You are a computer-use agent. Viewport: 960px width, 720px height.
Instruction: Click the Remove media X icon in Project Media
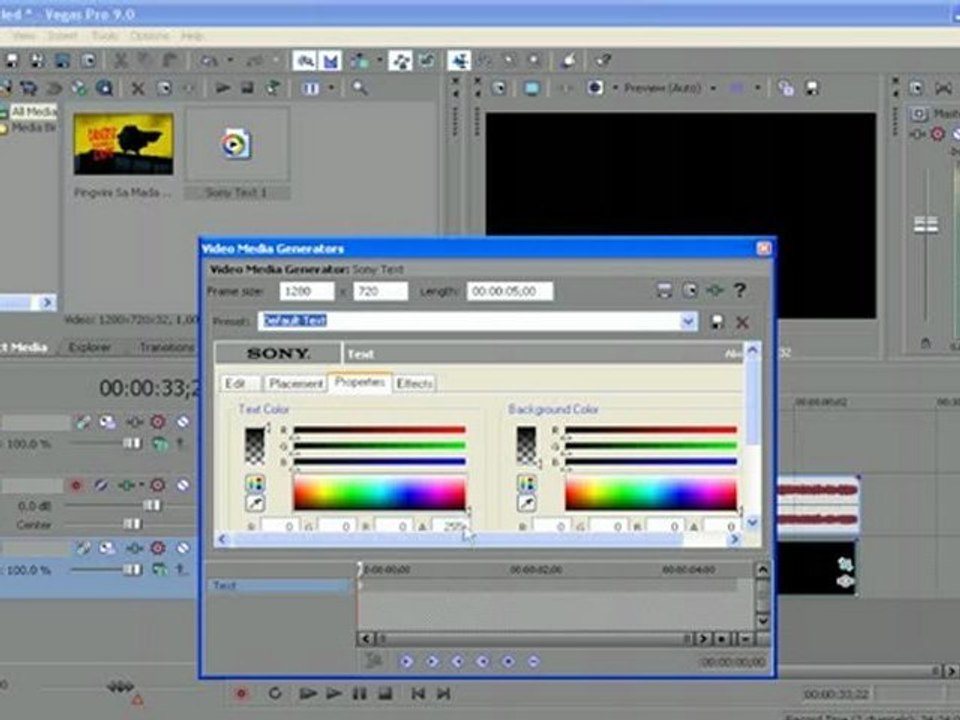coord(138,89)
